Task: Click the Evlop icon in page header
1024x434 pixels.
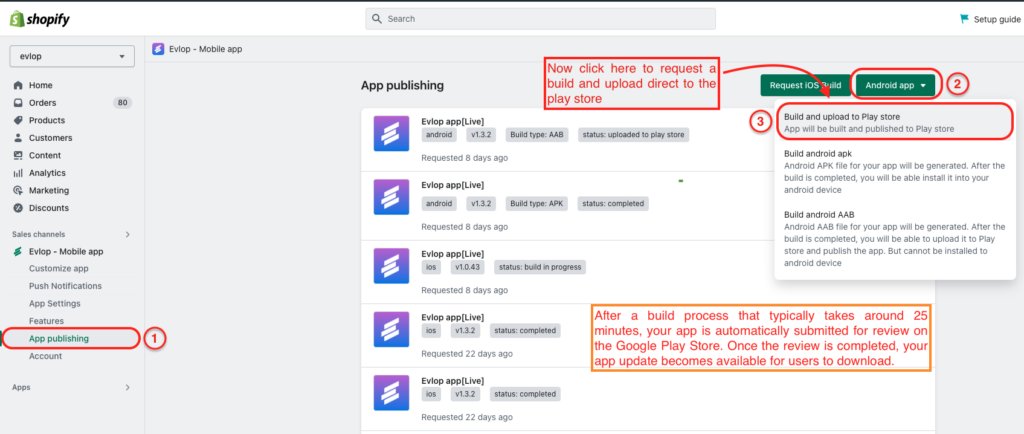Action: coord(158,49)
